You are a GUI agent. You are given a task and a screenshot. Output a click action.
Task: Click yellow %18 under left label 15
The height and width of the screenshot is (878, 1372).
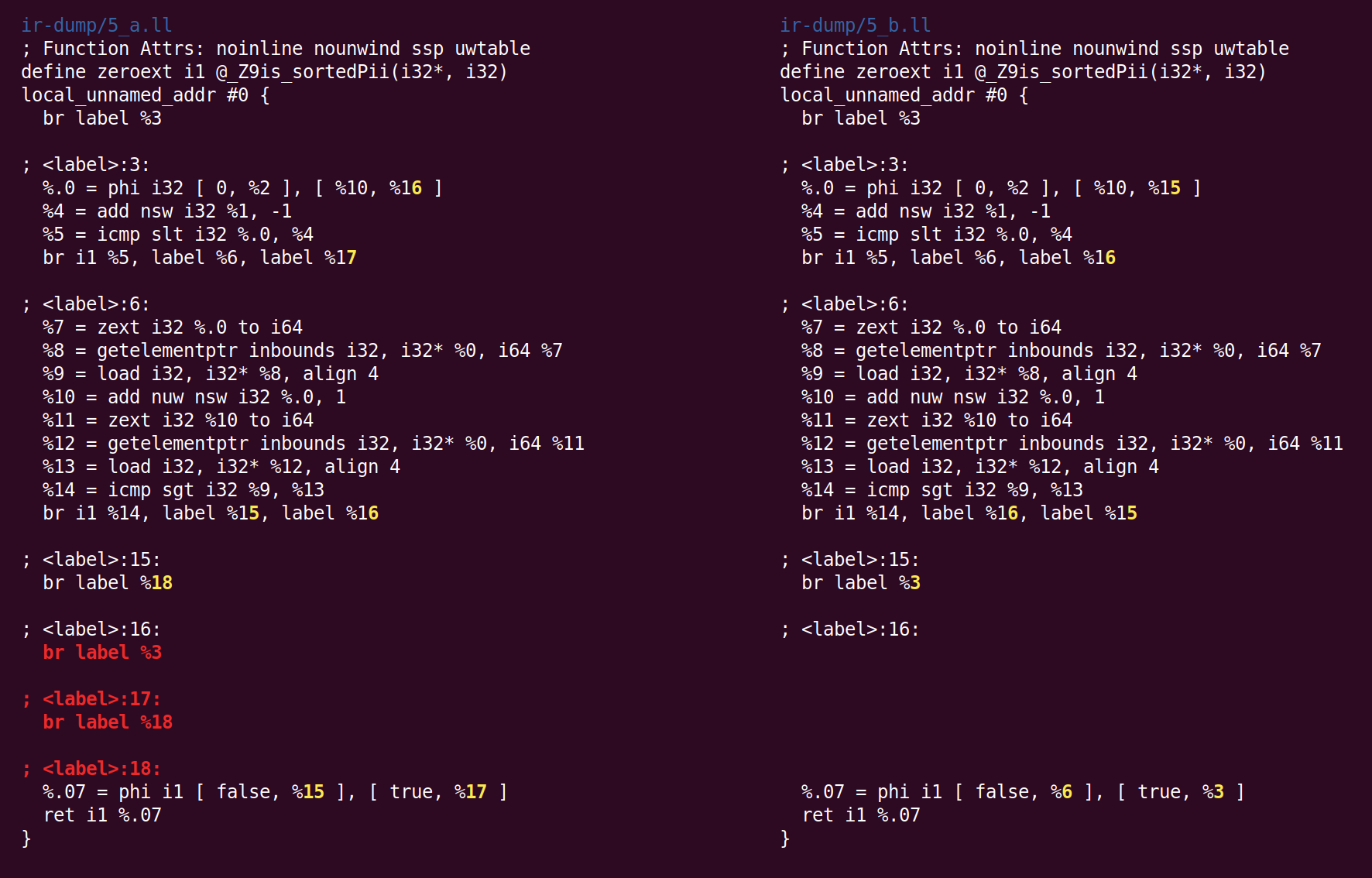click(162, 583)
